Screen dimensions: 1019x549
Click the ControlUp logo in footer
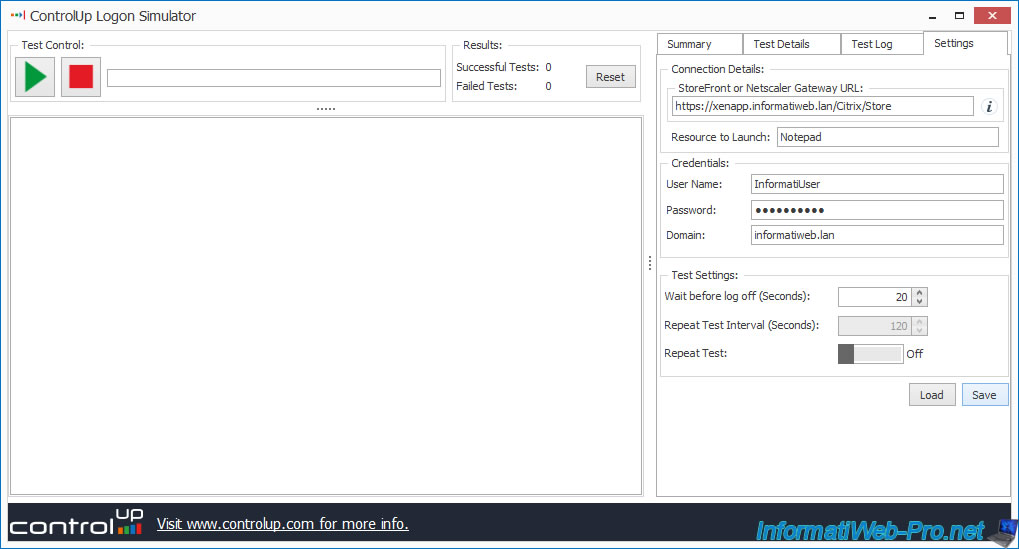[76, 522]
